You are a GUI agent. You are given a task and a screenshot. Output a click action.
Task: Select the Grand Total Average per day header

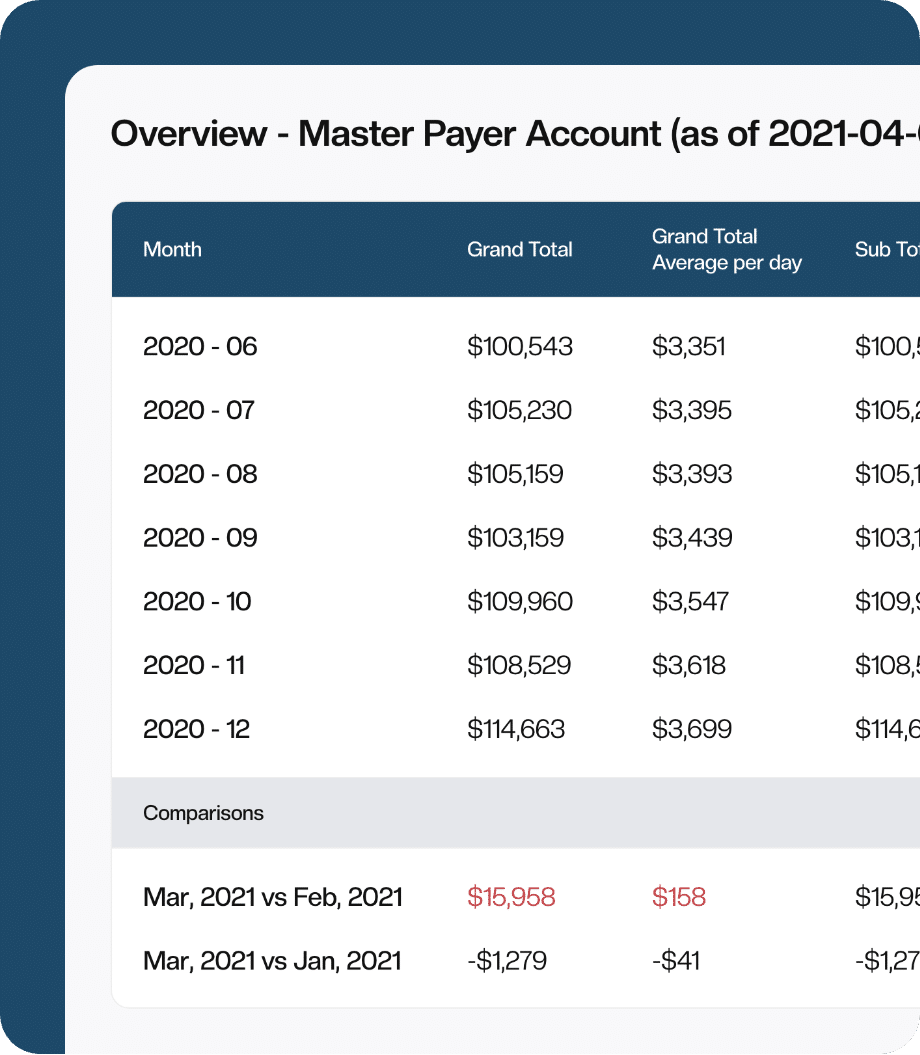point(727,249)
